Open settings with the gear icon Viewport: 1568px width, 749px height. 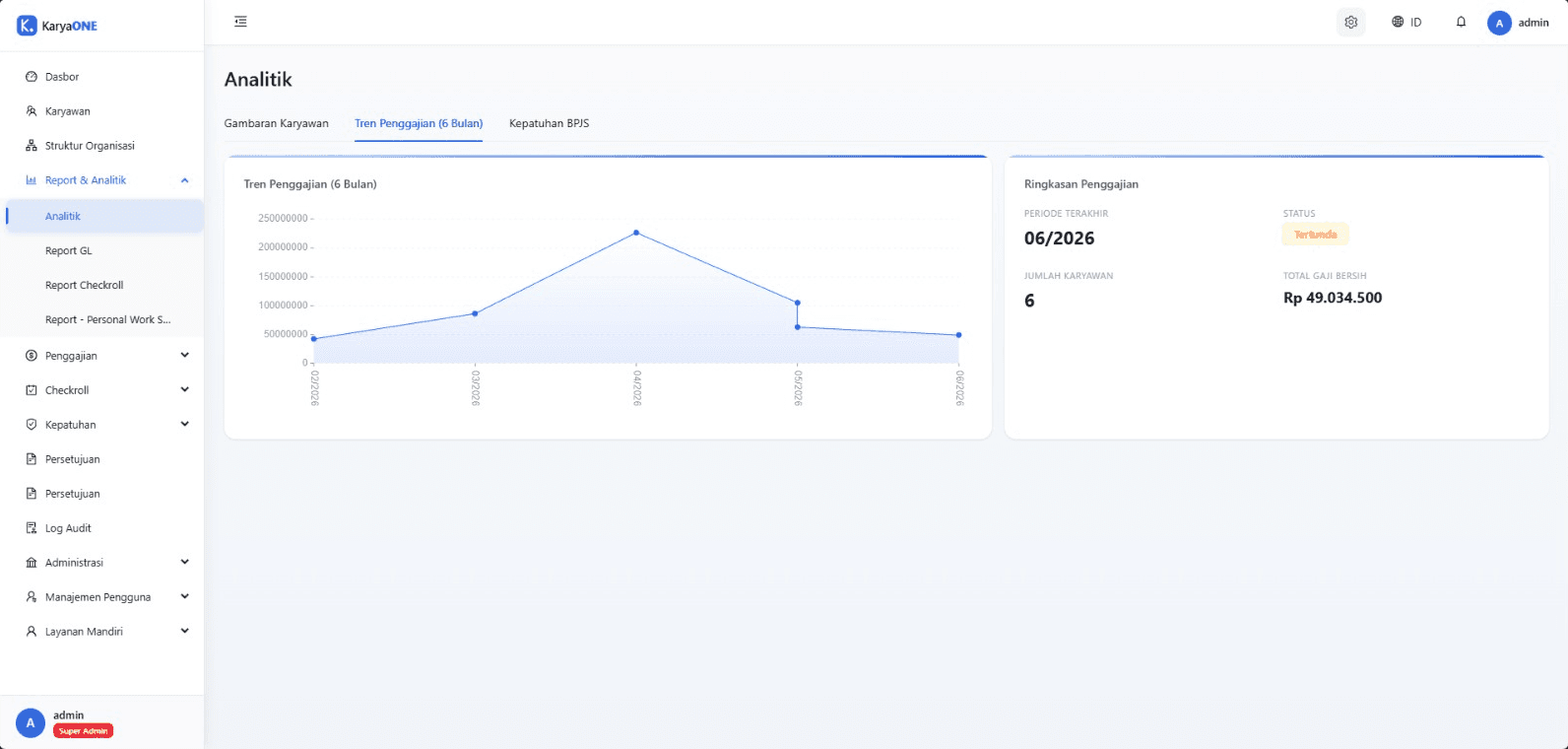[x=1351, y=22]
